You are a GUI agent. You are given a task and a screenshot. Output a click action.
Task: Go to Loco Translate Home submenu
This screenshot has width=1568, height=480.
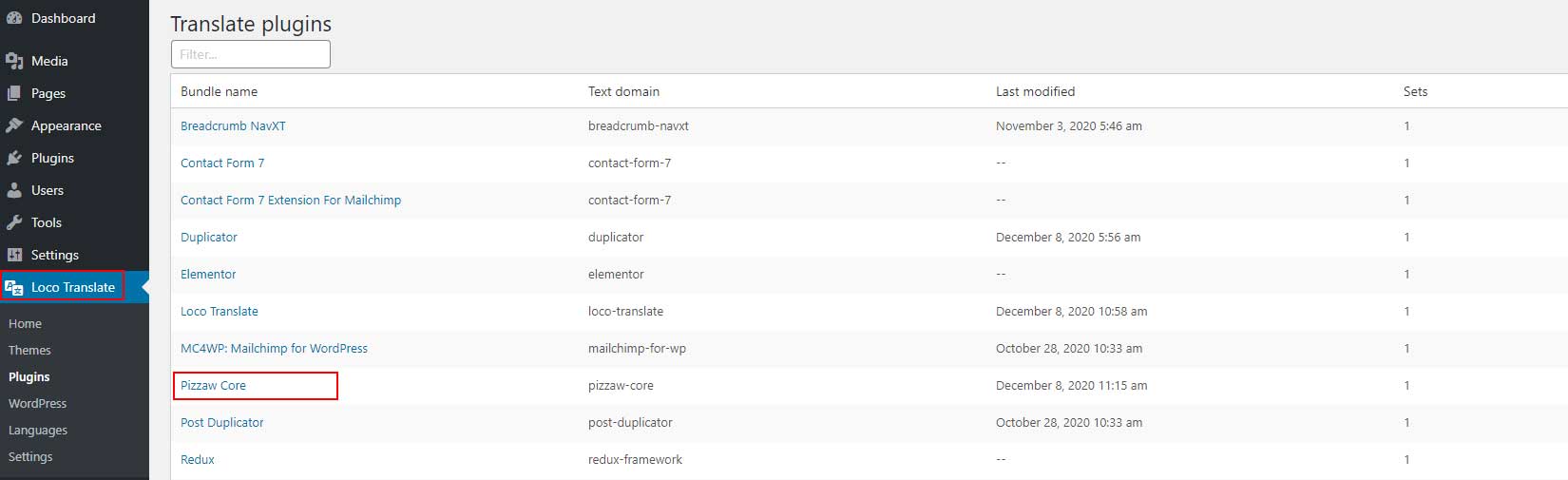pyautogui.click(x=25, y=324)
